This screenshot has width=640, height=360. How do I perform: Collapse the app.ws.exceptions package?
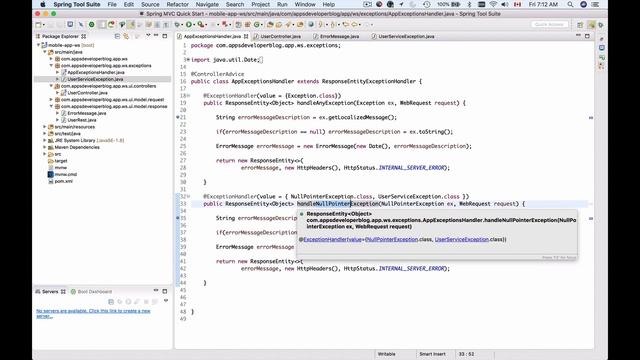[51, 66]
